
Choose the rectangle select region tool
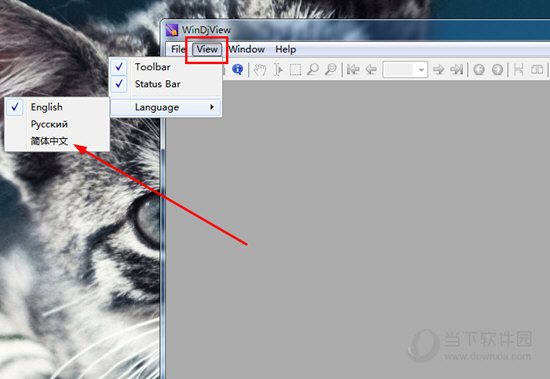tap(295, 69)
